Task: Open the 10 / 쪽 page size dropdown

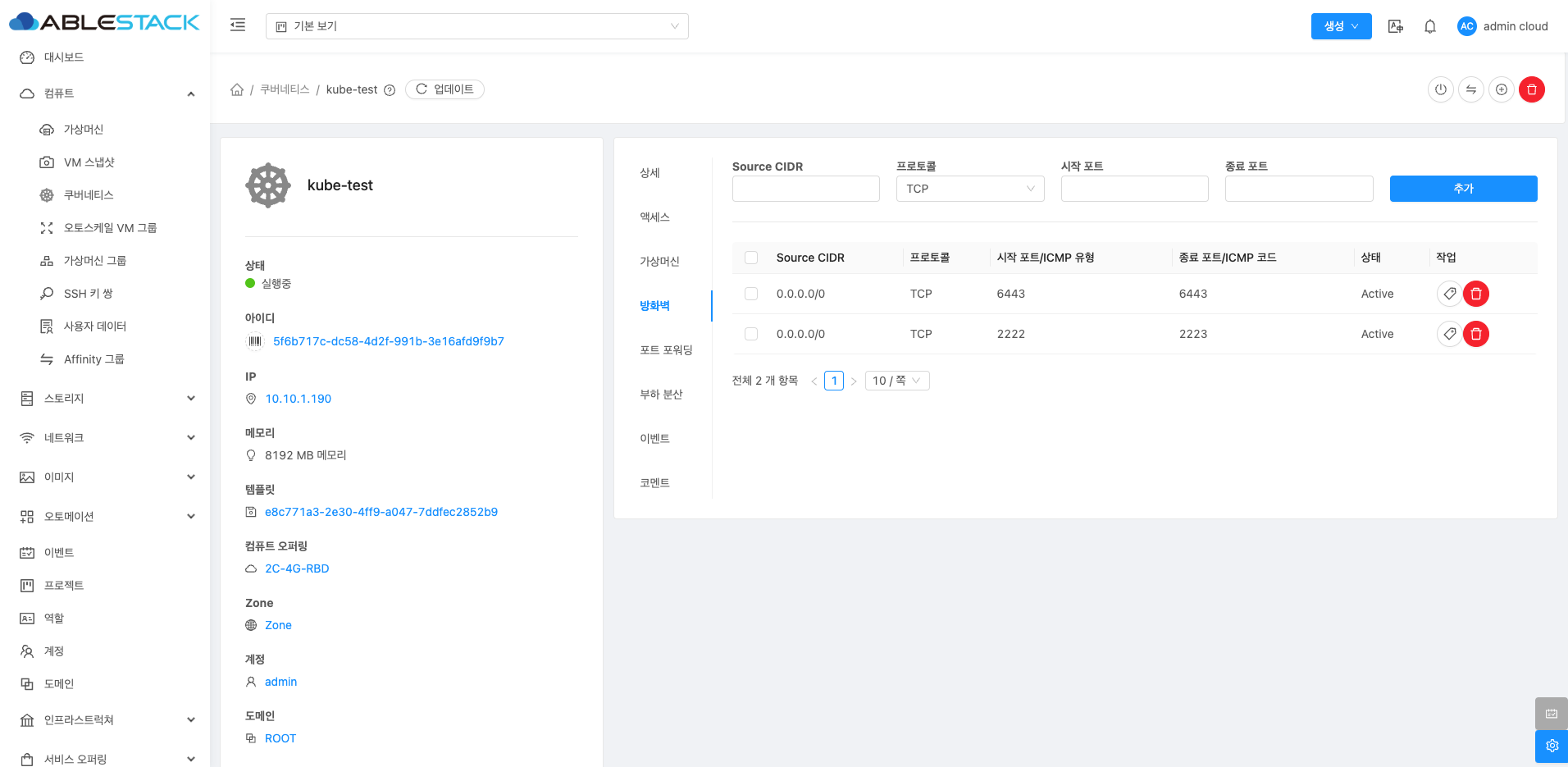Action: (x=897, y=381)
